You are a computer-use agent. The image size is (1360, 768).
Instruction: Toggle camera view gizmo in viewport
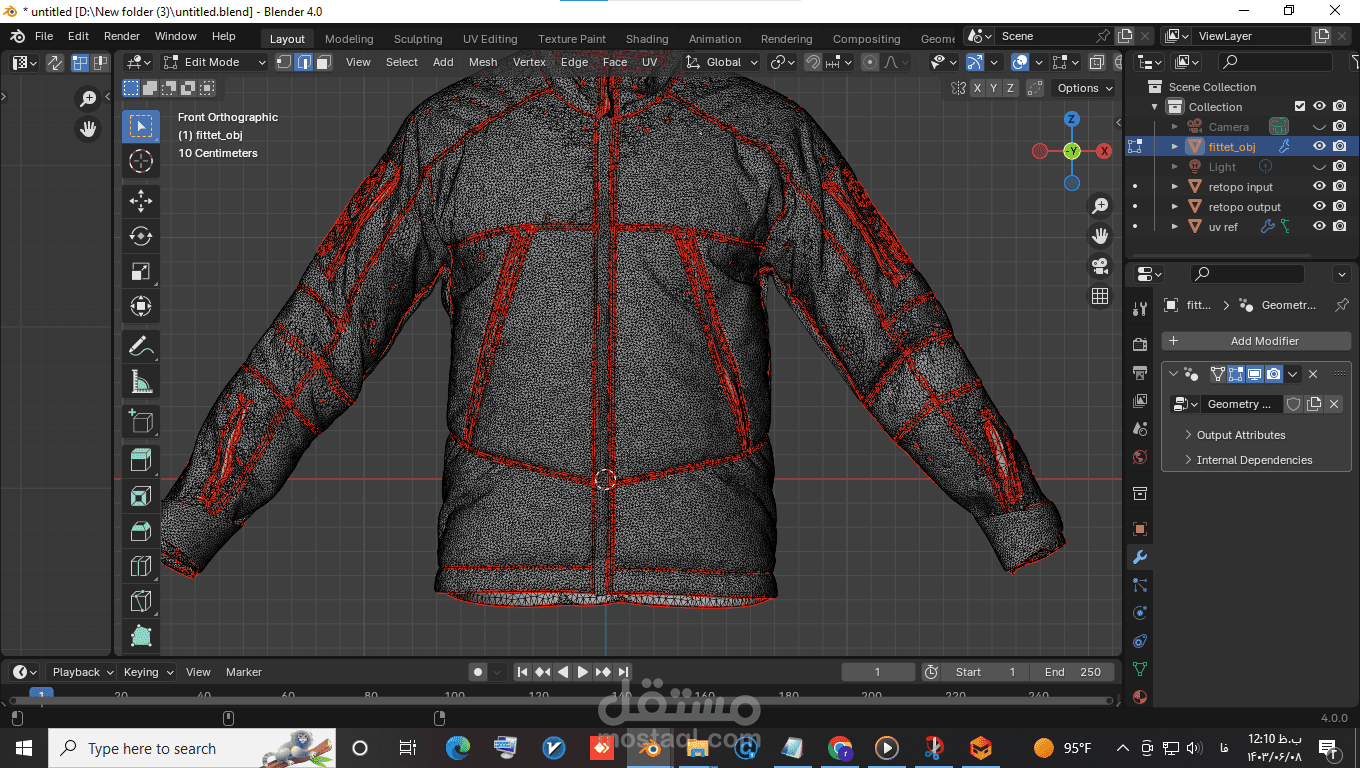tap(1100, 266)
